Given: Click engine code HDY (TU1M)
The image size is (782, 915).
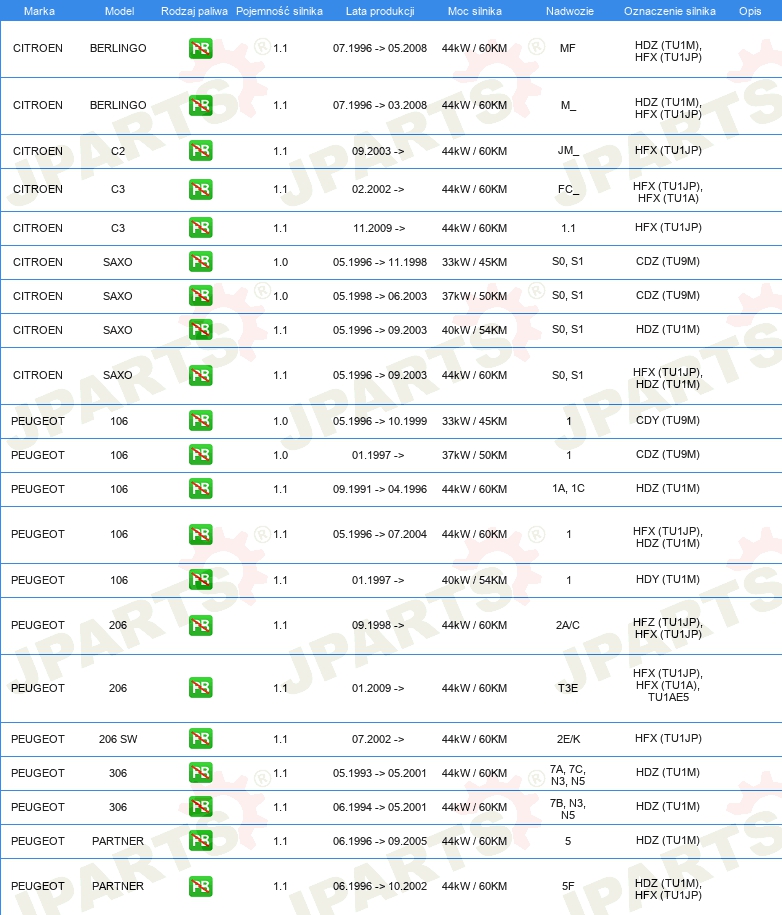Looking at the screenshot, I should click(668, 579).
